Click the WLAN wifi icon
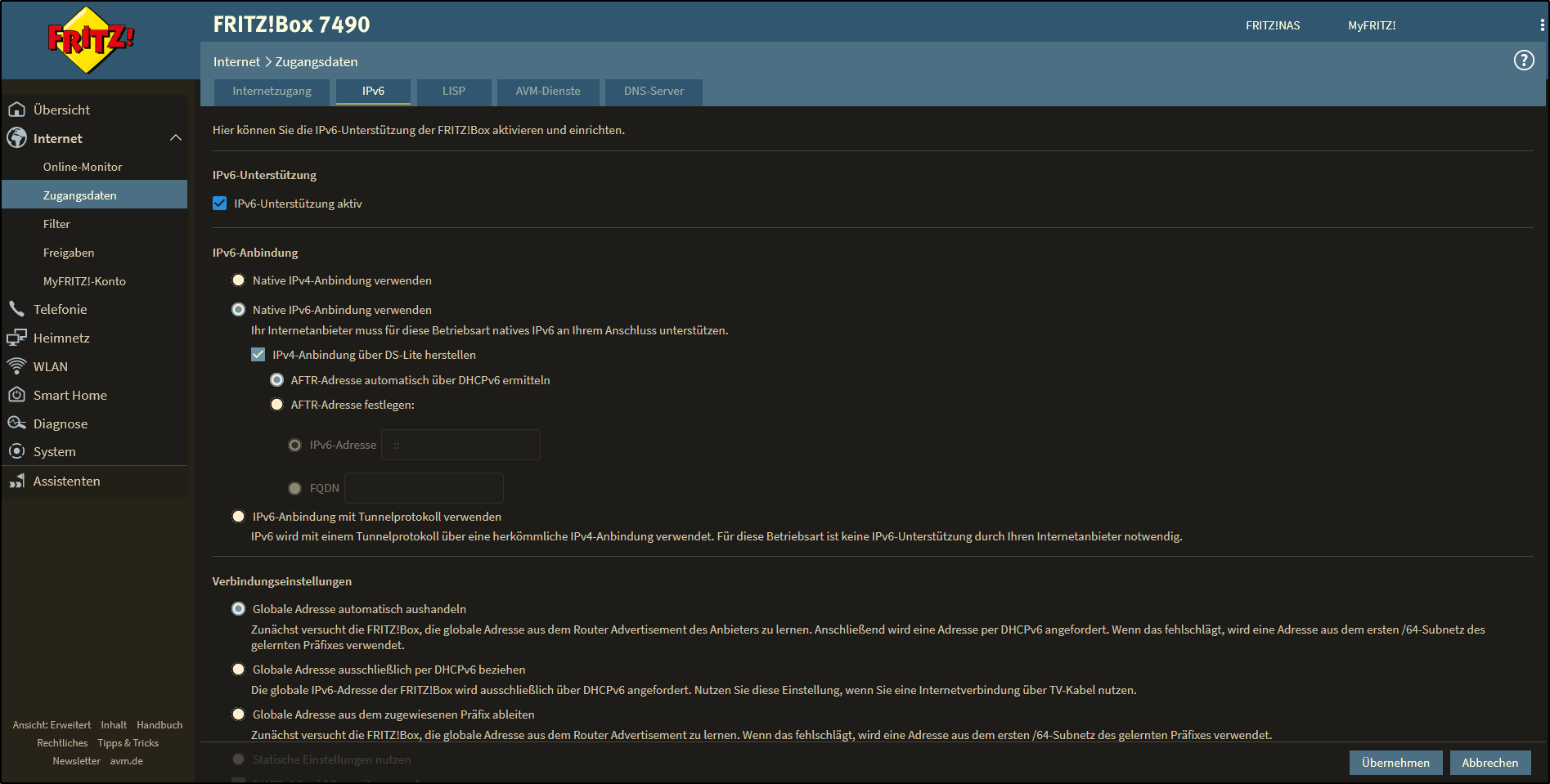1550x784 pixels. coord(16,366)
